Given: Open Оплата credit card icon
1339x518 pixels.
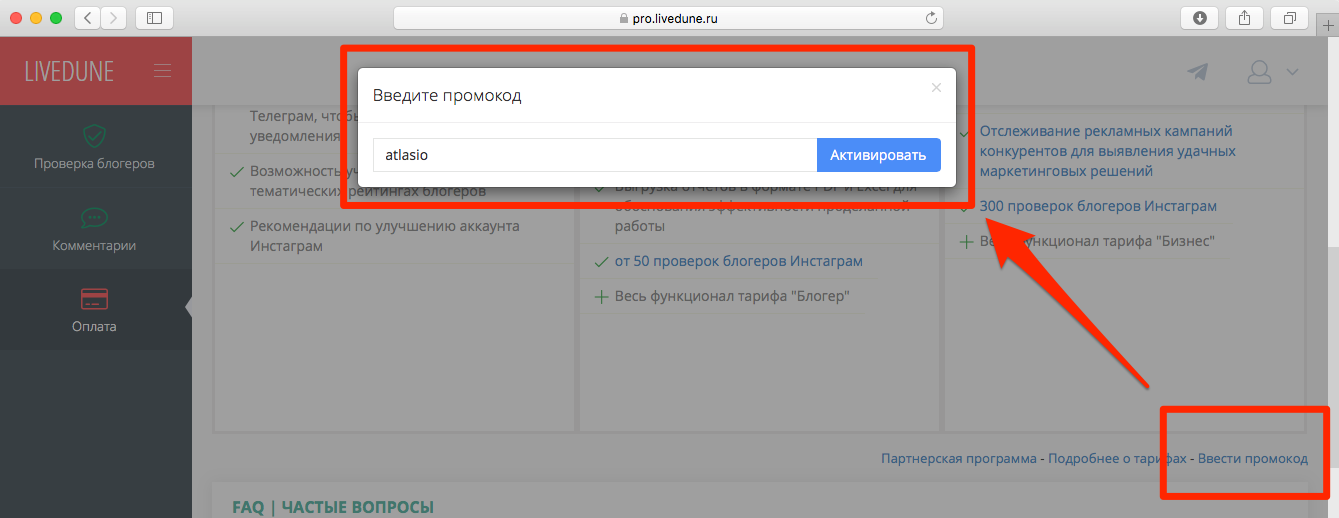Looking at the screenshot, I should click(95, 299).
